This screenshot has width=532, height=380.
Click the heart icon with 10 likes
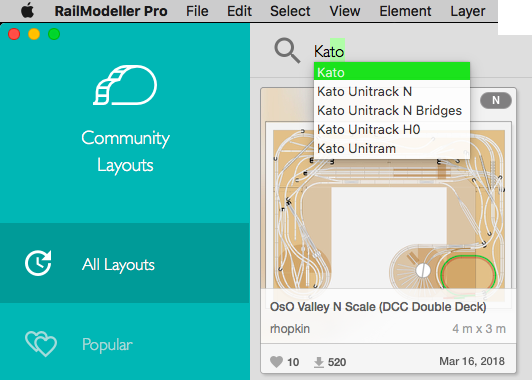(276, 362)
